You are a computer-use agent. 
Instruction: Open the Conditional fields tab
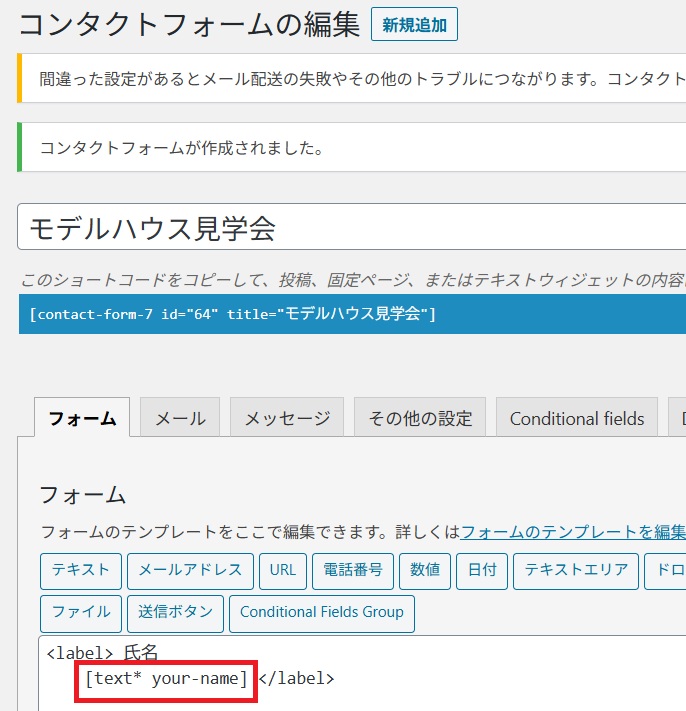coord(577,418)
